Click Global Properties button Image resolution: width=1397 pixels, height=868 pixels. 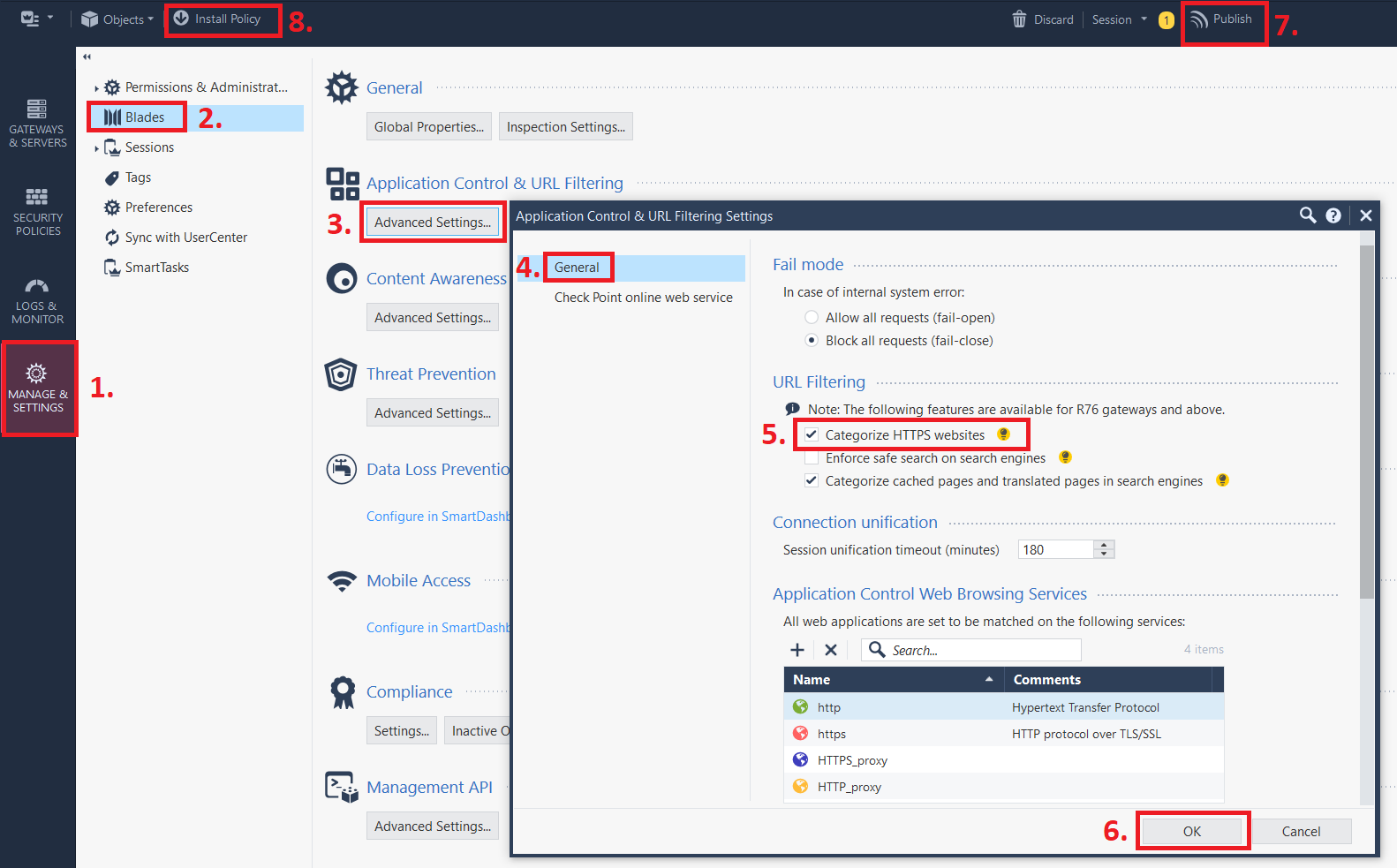[x=429, y=126]
